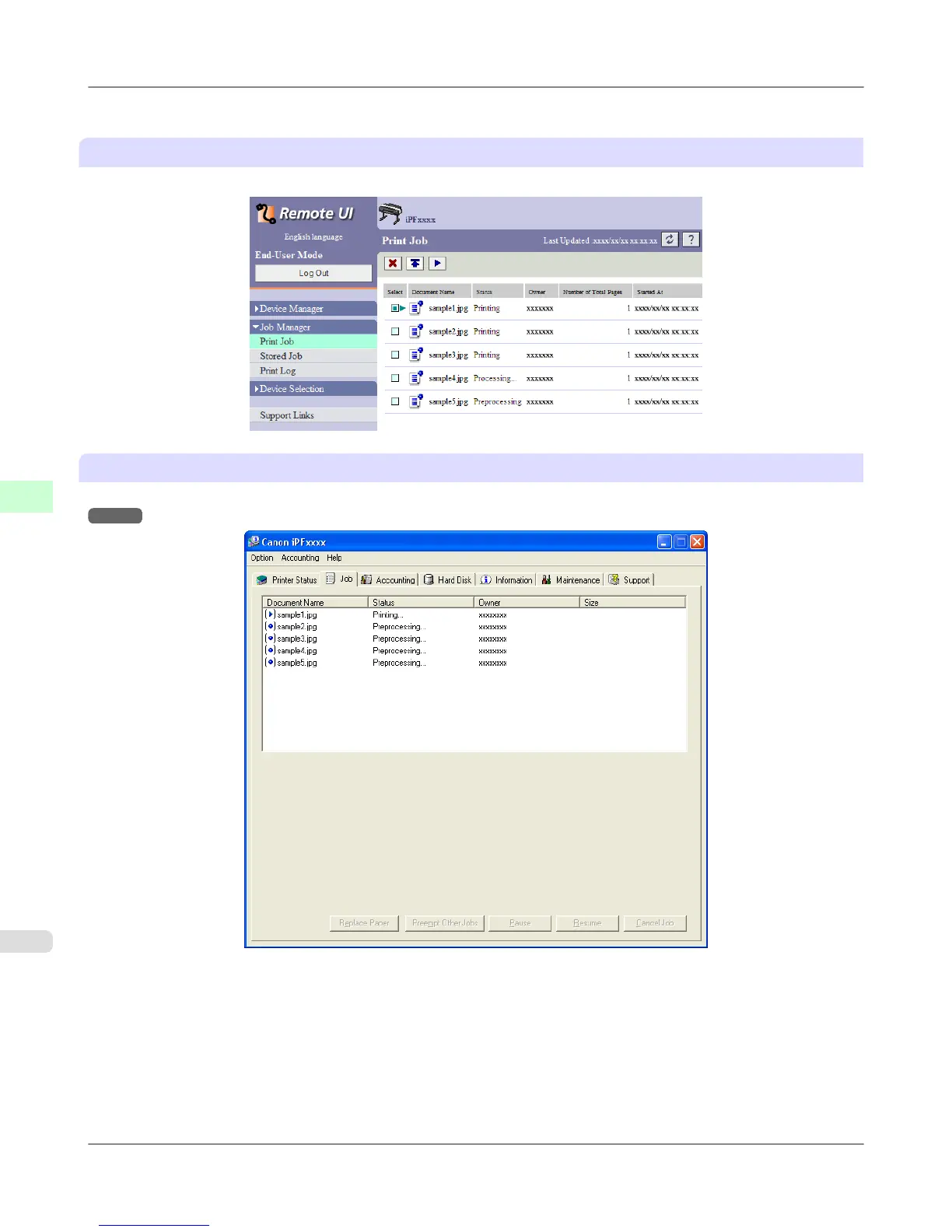Click document icon for sample3.jpg in Remote UI
Screen dimensions: 952x1232
416,355
